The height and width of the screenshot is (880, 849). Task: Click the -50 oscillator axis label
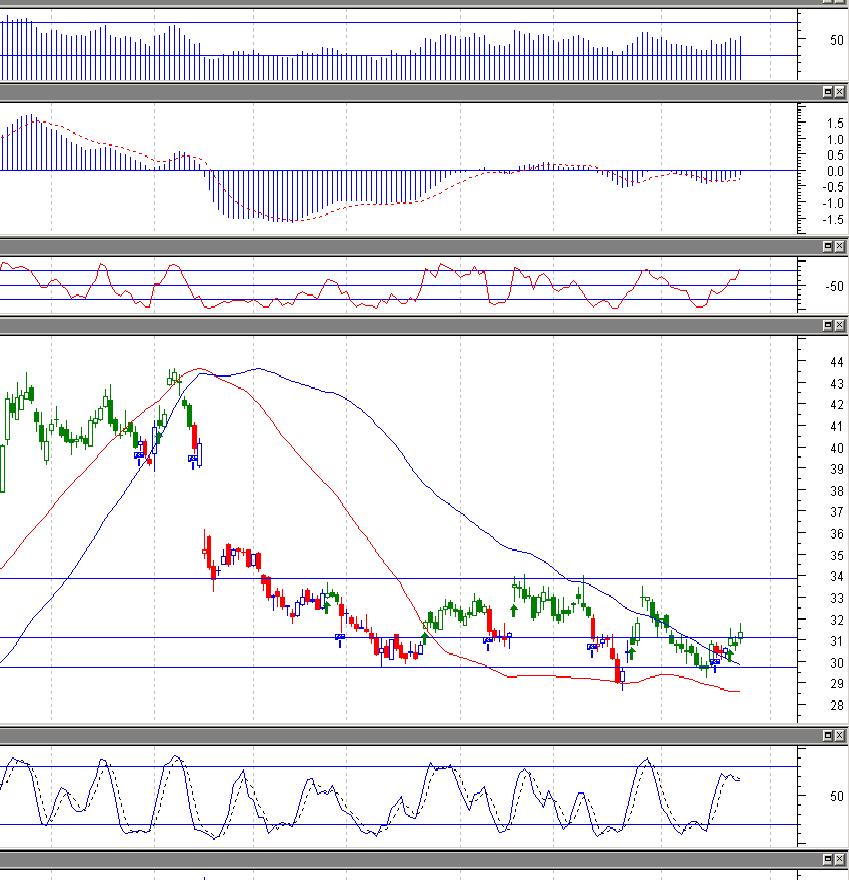point(834,286)
